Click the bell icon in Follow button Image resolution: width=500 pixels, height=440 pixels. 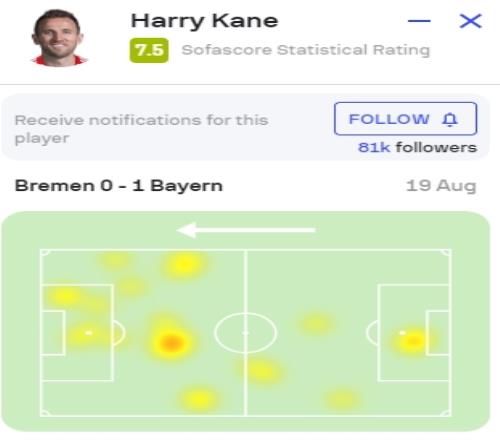450,119
